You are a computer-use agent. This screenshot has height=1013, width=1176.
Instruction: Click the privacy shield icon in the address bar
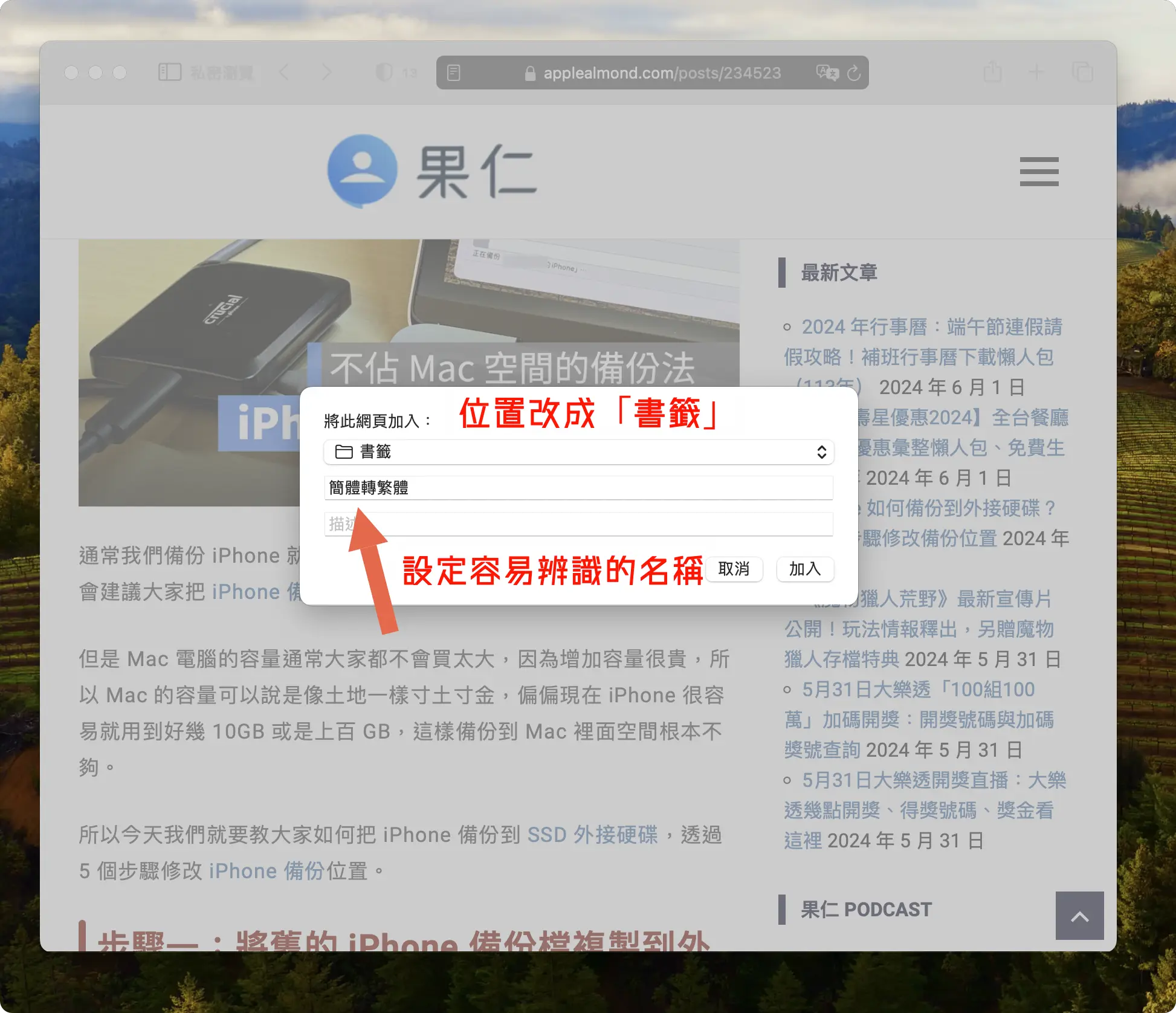(x=384, y=73)
